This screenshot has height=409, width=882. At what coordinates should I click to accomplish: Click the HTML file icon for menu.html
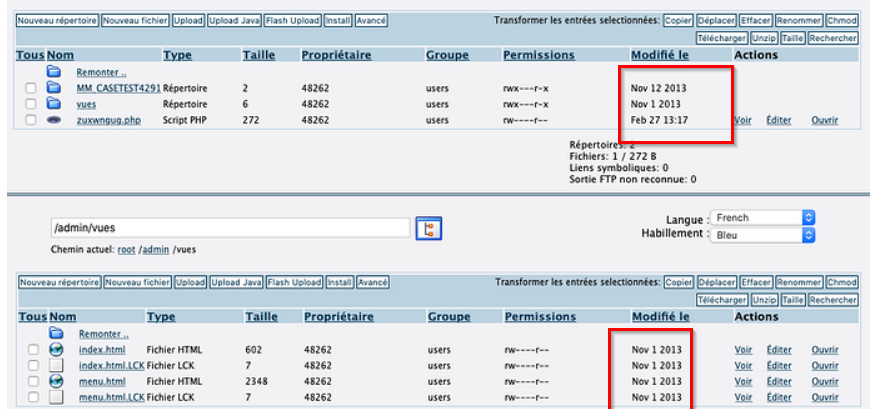coord(56,382)
